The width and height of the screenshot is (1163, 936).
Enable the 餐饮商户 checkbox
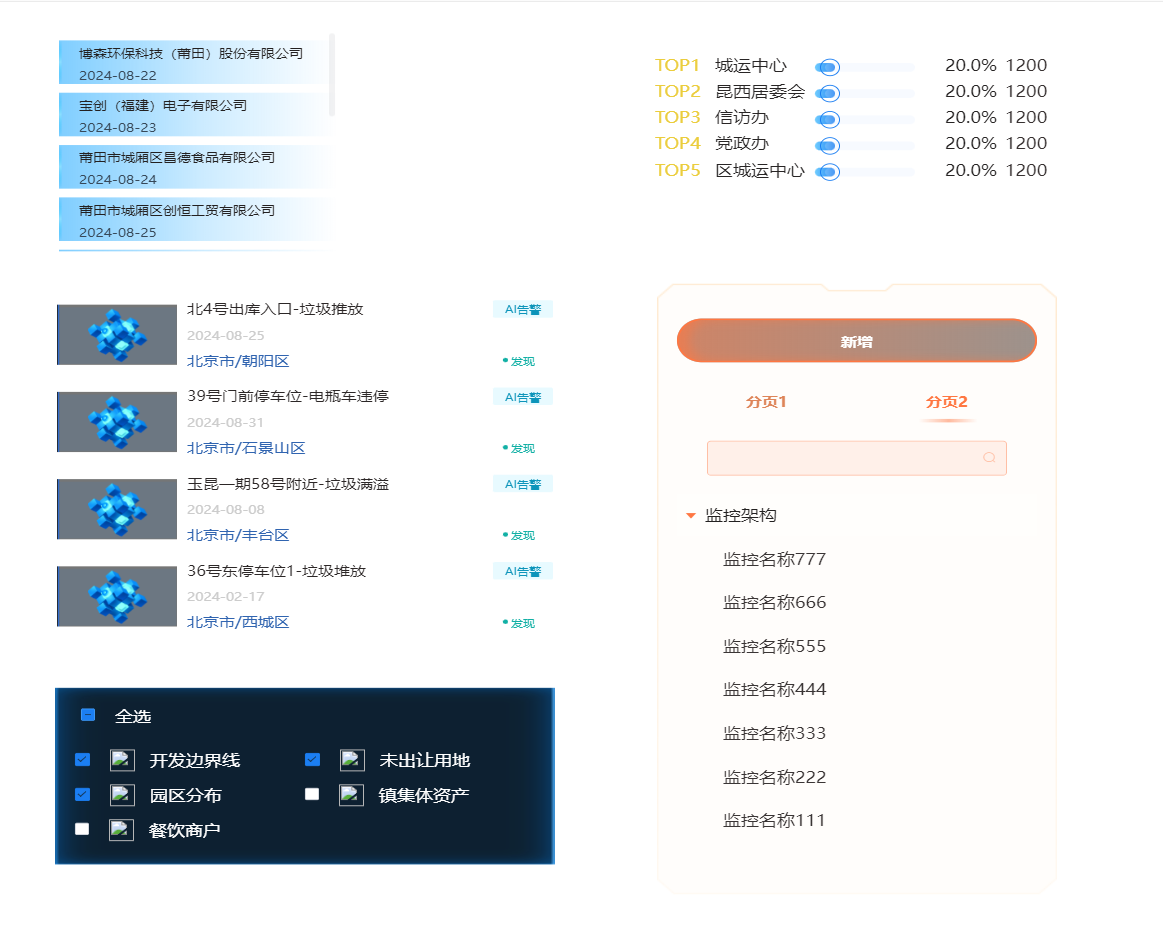82,829
